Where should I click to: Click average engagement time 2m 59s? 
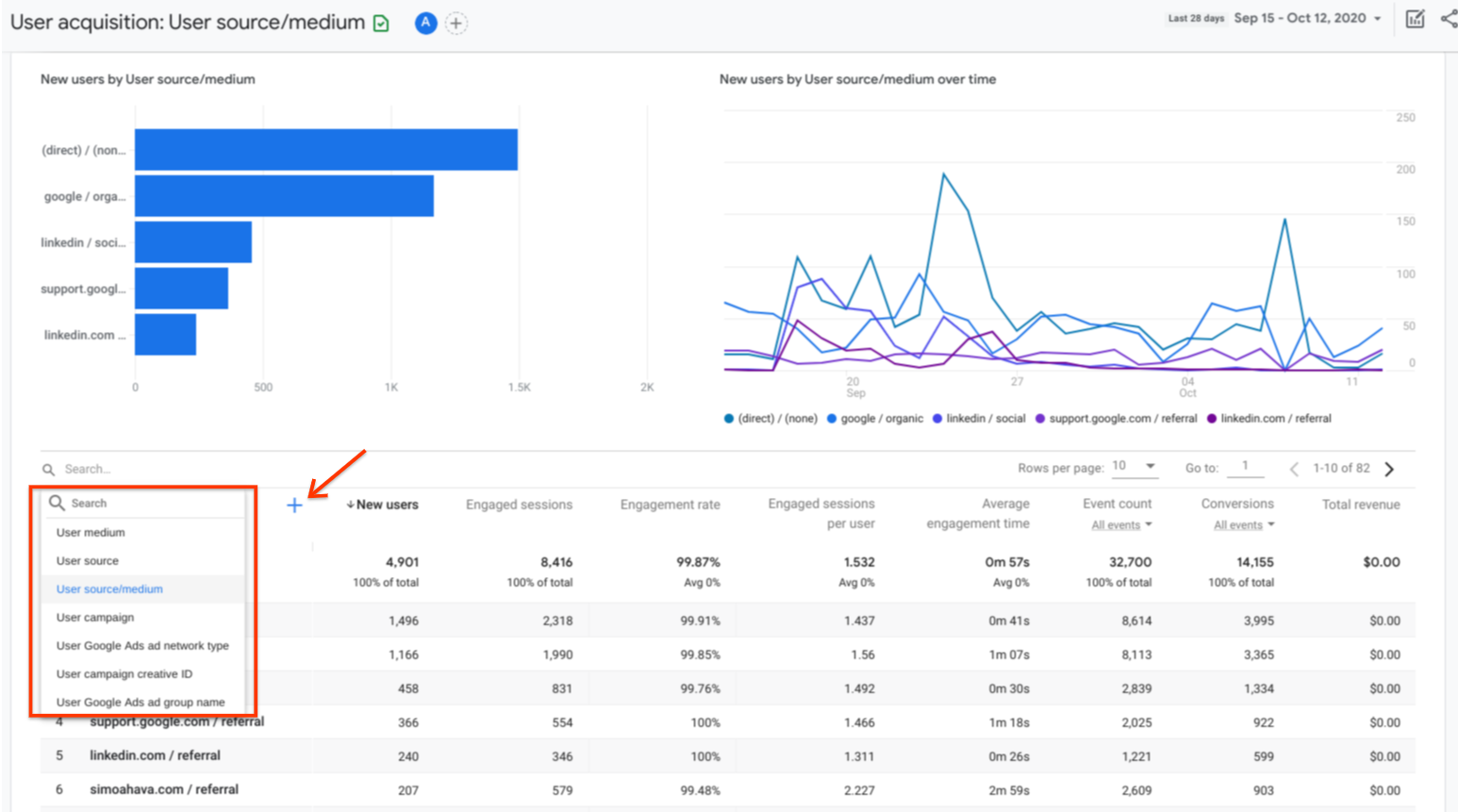pos(1009,790)
